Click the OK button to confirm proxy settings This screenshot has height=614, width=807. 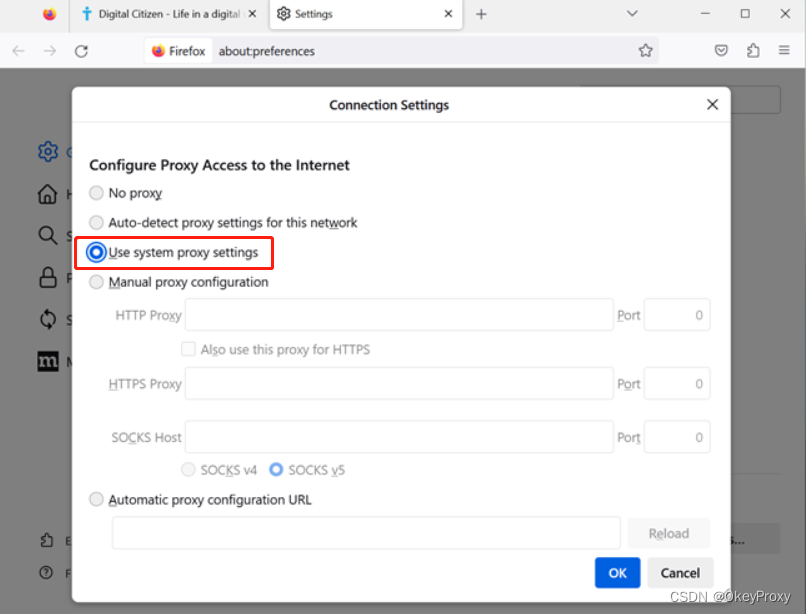(x=617, y=572)
